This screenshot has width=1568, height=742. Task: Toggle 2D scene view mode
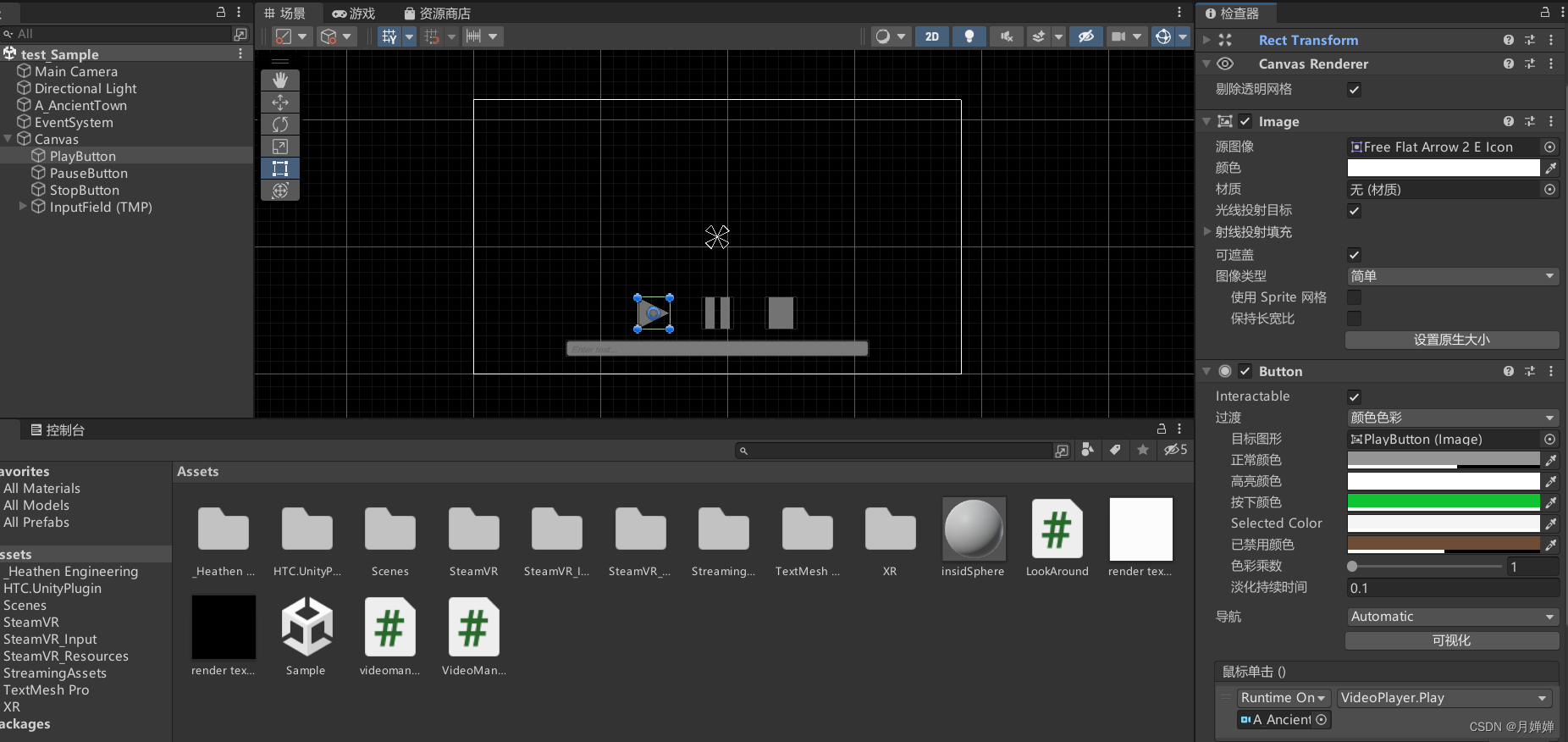point(932,36)
